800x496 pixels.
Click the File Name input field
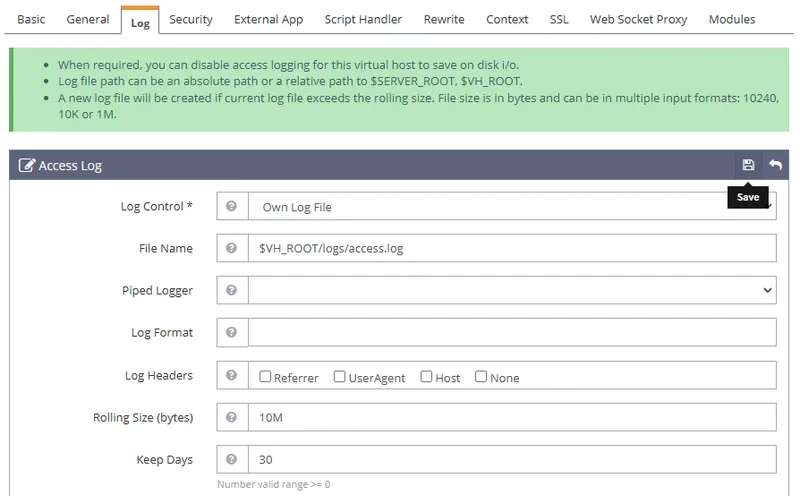[510, 249]
